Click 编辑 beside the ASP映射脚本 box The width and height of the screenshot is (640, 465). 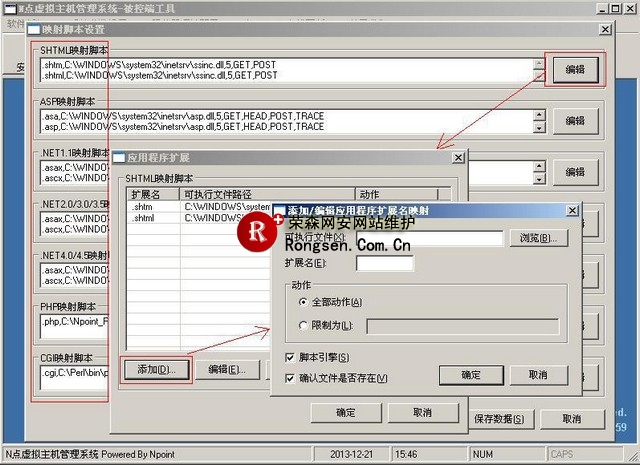[575, 120]
